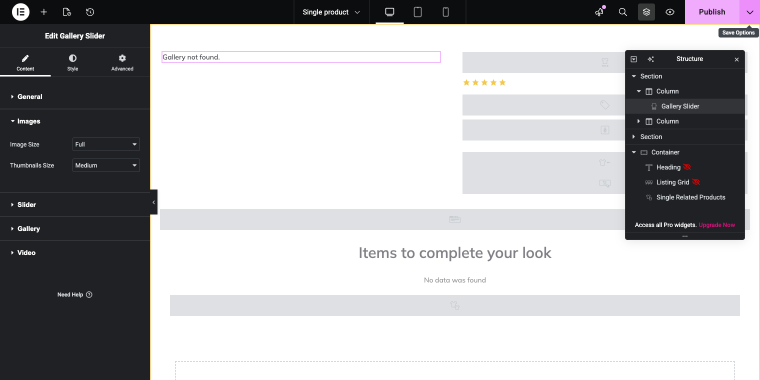The width and height of the screenshot is (760, 380).
Task: Toggle the Heading hidden-eye icon in Structure
Action: (687, 167)
